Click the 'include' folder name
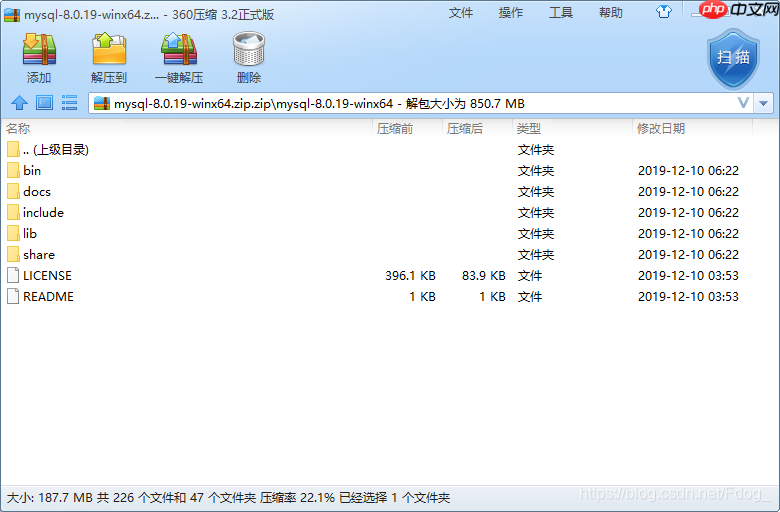Screen dimensions: 780x512 pyautogui.click(x=43, y=212)
